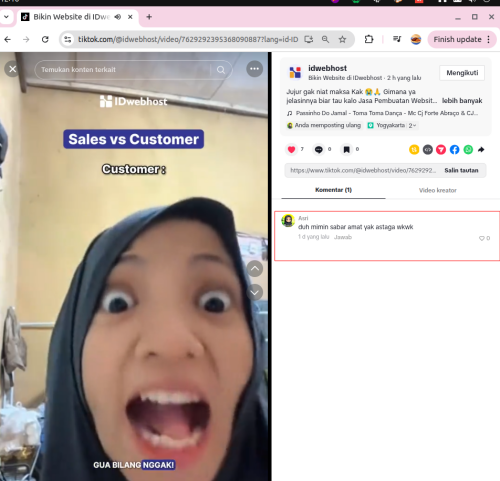Go to the next video with down chevron
The height and width of the screenshot is (481, 500).
click(255, 292)
